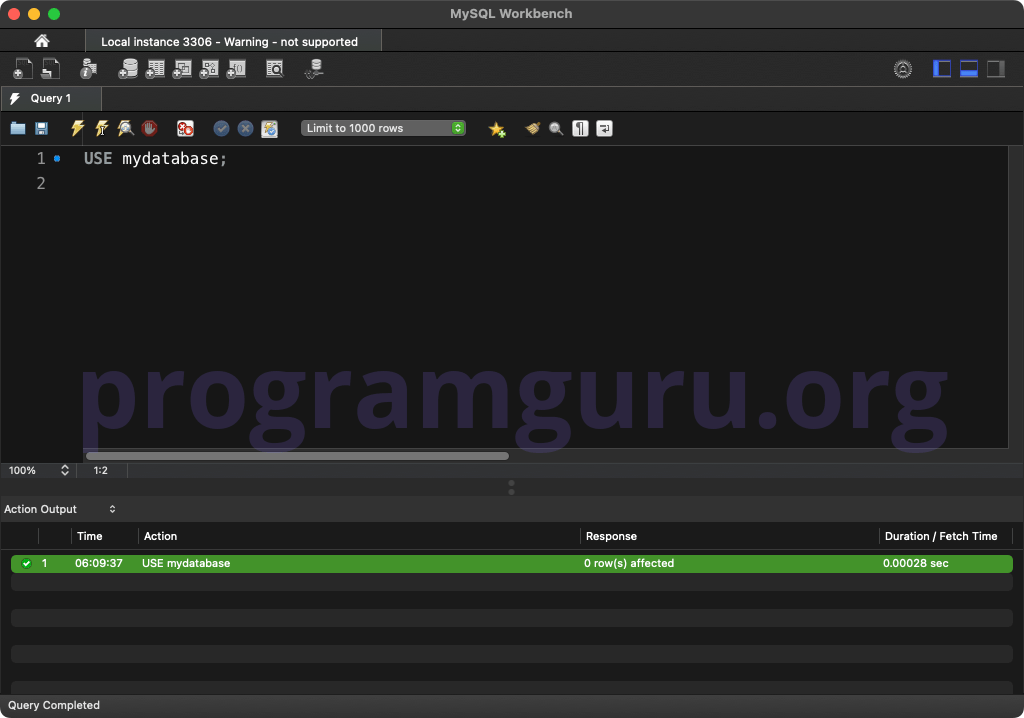This screenshot has height=718, width=1024.
Task: Open the Action Output type selector
Action: 60,509
